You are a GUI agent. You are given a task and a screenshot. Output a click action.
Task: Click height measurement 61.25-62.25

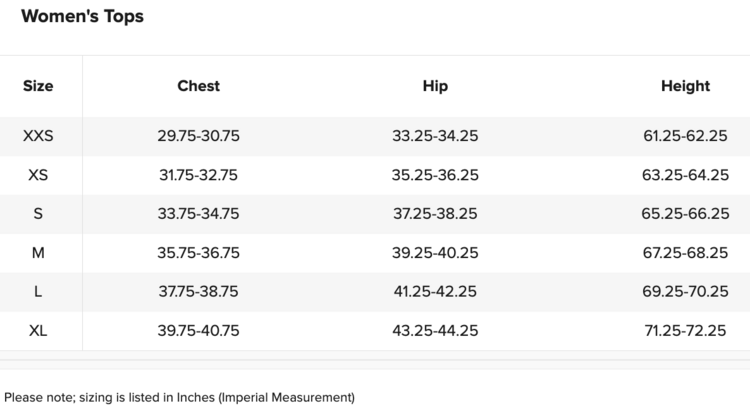[685, 136]
